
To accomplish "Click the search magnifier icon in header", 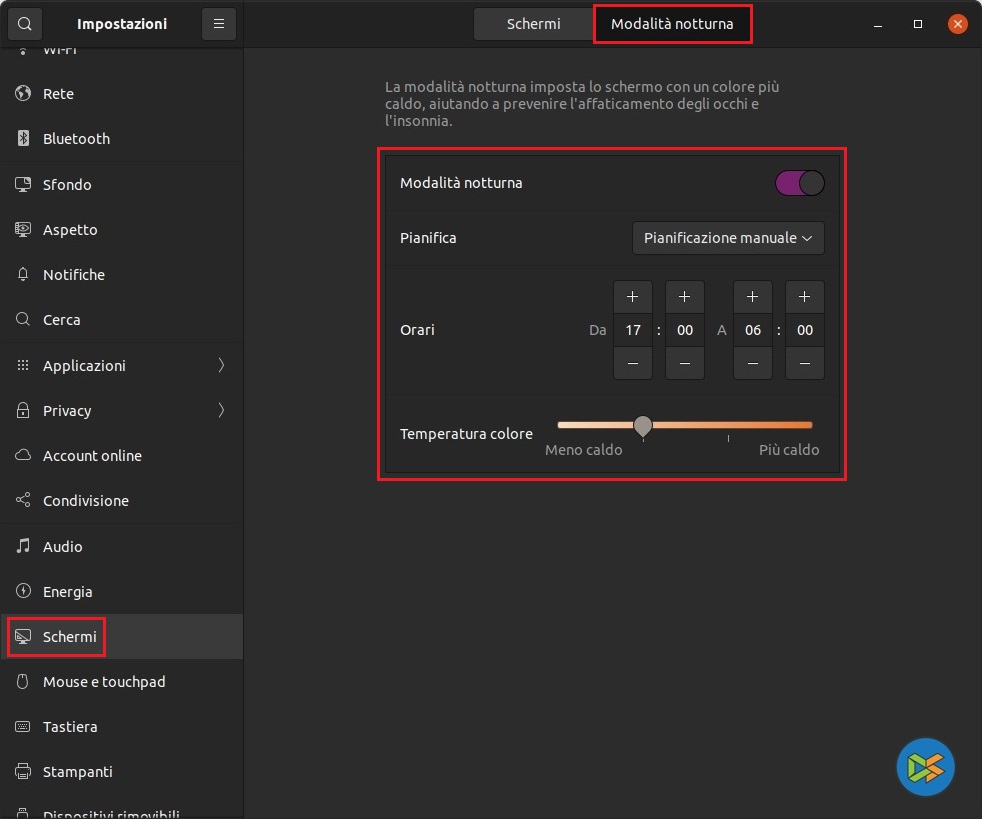I will pos(24,24).
